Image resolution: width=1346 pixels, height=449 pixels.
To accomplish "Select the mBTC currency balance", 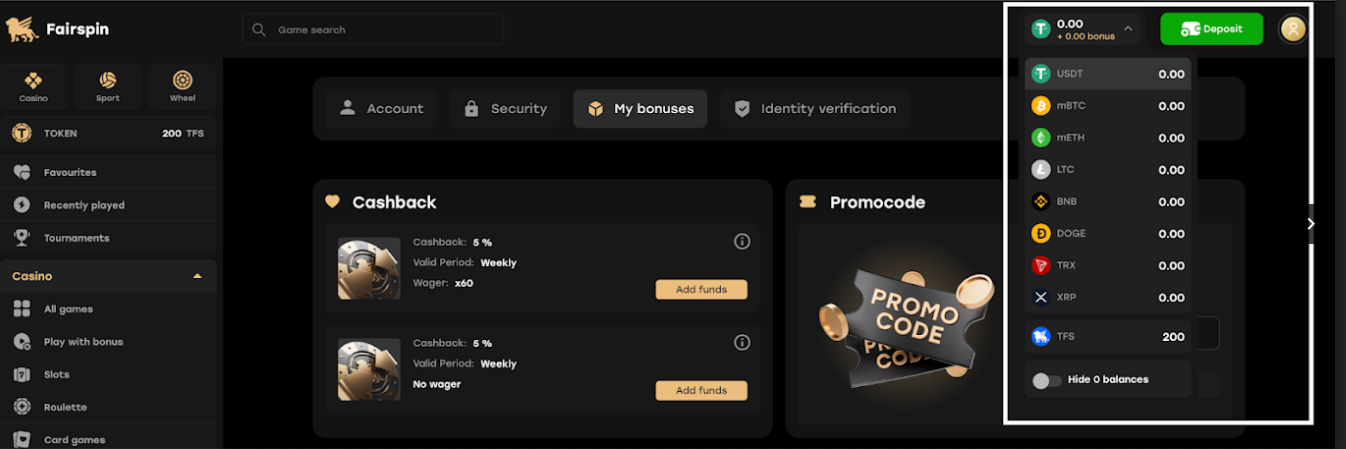I will pyautogui.click(x=1108, y=105).
